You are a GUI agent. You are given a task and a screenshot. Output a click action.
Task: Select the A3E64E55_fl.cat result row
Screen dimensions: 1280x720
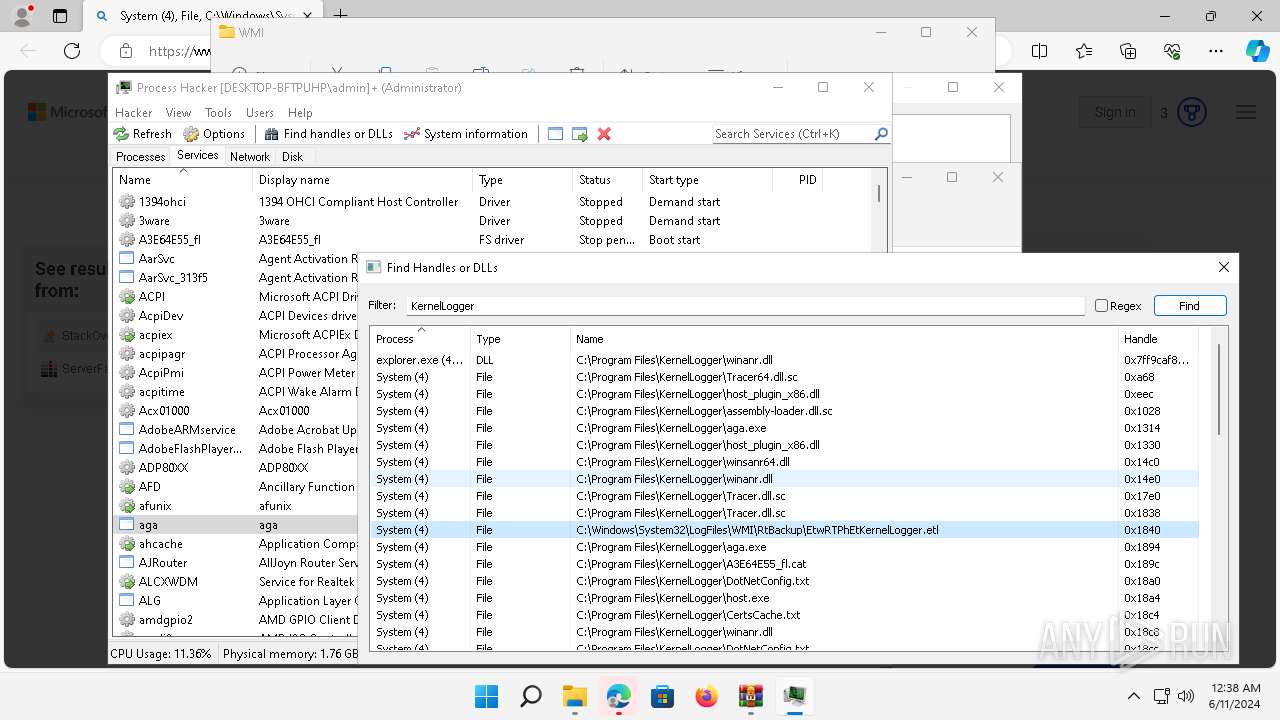[x=784, y=564]
